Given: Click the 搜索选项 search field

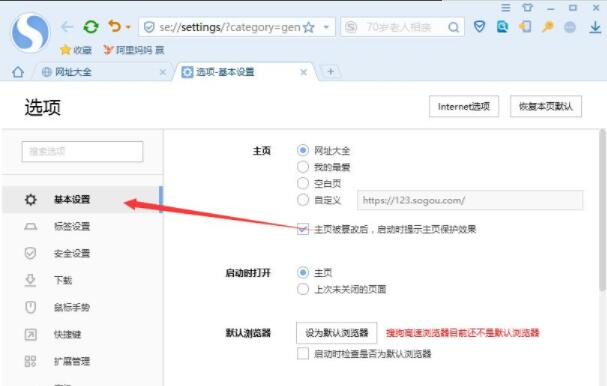Looking at the screenshot, I should (x=82, y=151).
